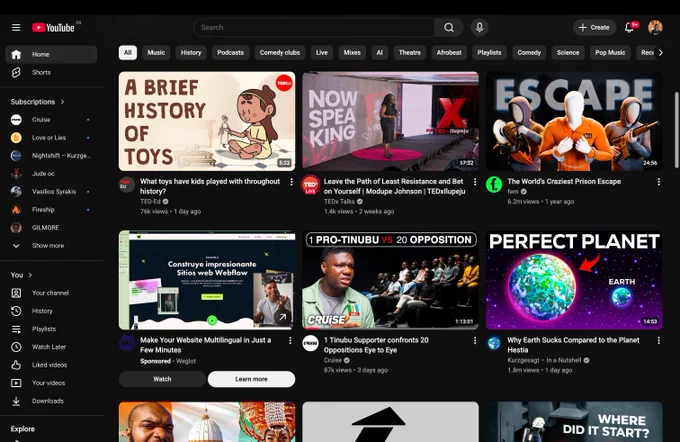Image resolution: width=680 pixels, height=442 pixels.
Task: Play the Escape prison thumbnail
Action: pos(574,121)
